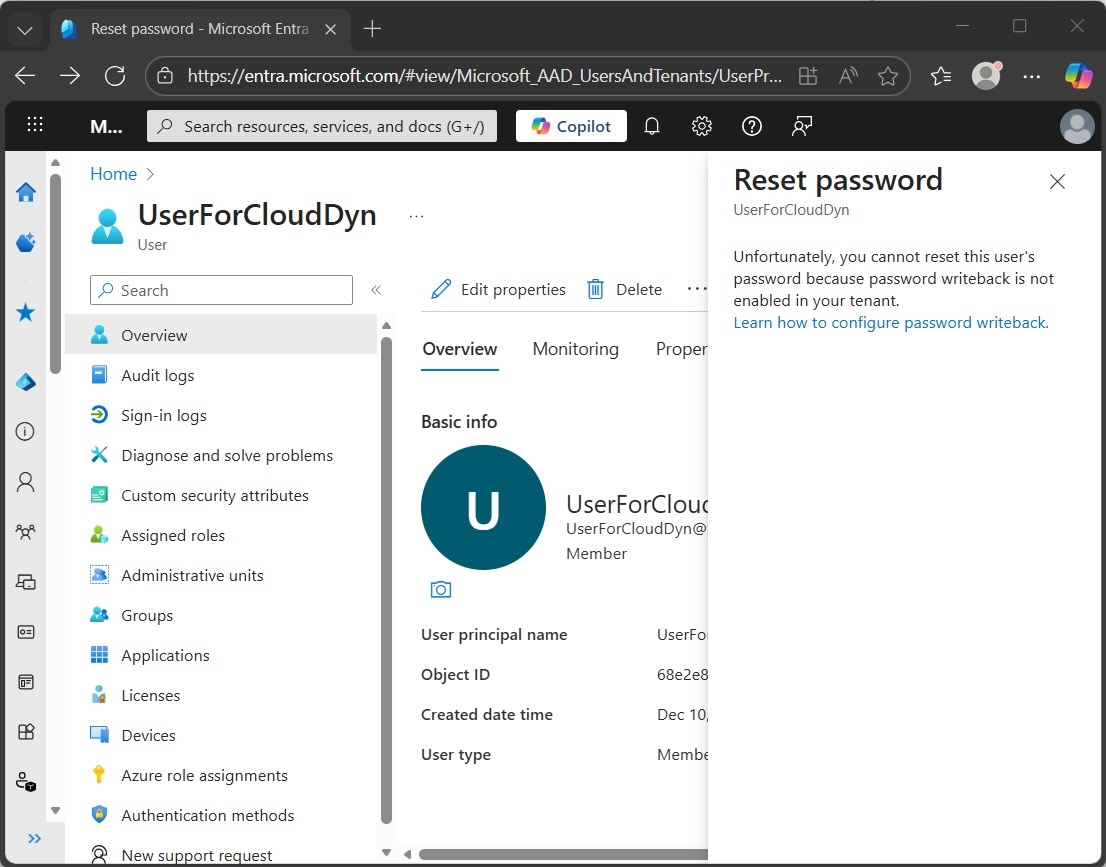Open Home in the left navigation rail
Viewport: 1106px width, 867px height.
tap(26, 193)
